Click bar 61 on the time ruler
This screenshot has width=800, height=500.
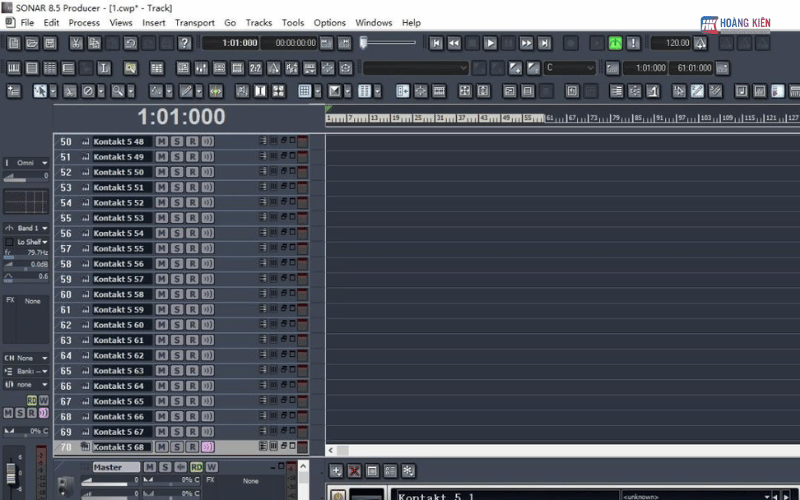pyautogui.click(x=549, y=118)
